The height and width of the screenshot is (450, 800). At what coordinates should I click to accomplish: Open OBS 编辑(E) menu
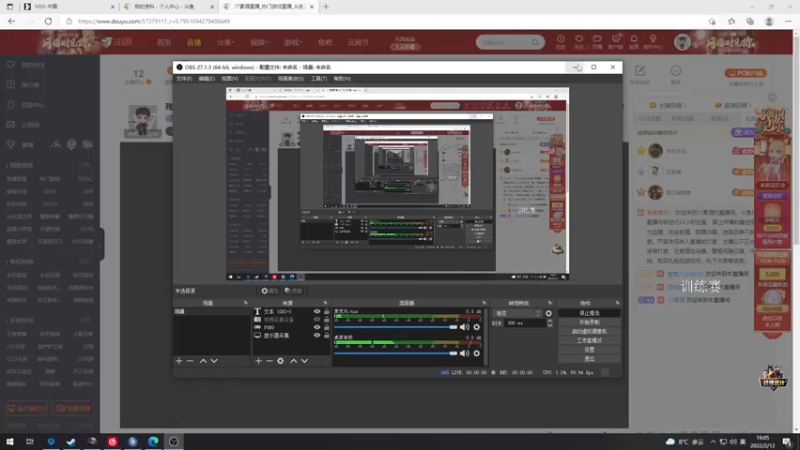click(207, 79)
